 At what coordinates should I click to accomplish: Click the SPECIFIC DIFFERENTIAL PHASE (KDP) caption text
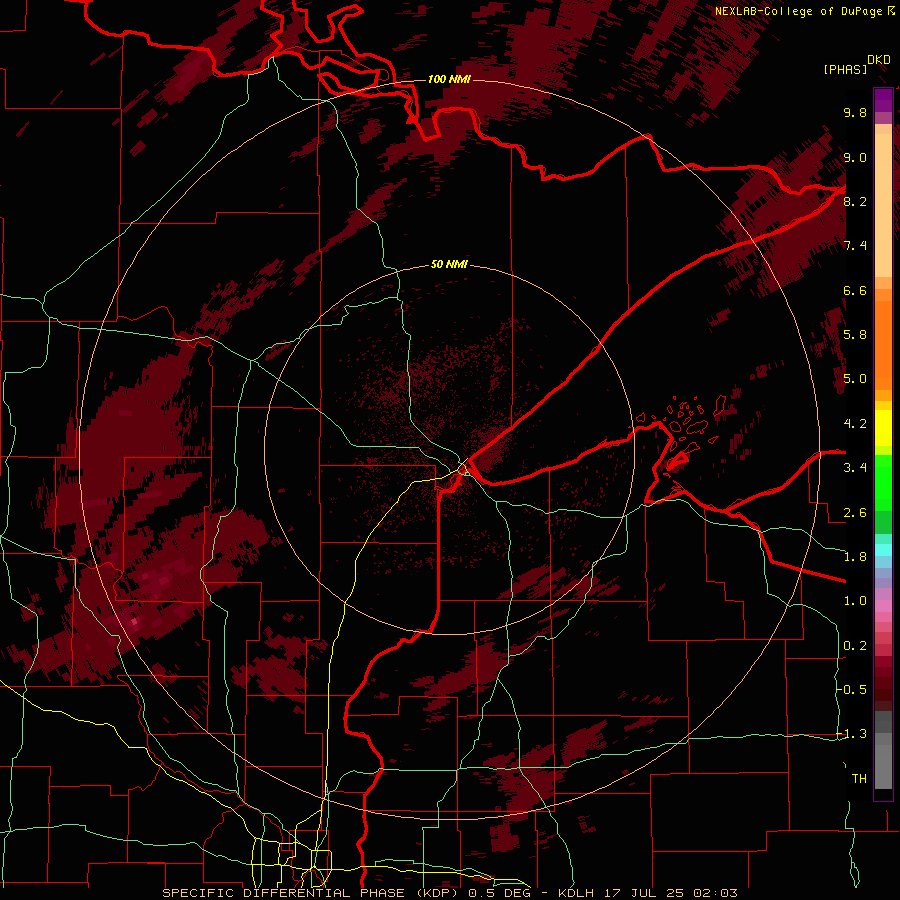(312, 893)
